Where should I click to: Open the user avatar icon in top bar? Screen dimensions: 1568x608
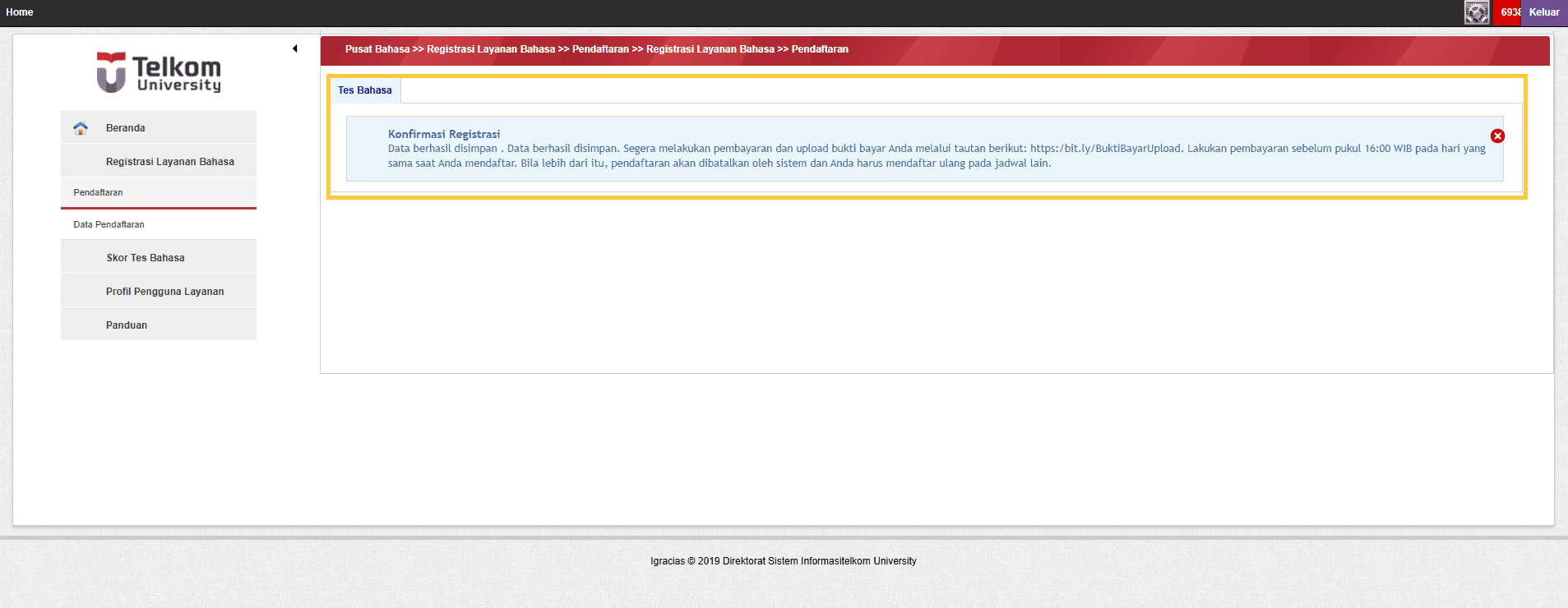click(x=1476, y=12)
